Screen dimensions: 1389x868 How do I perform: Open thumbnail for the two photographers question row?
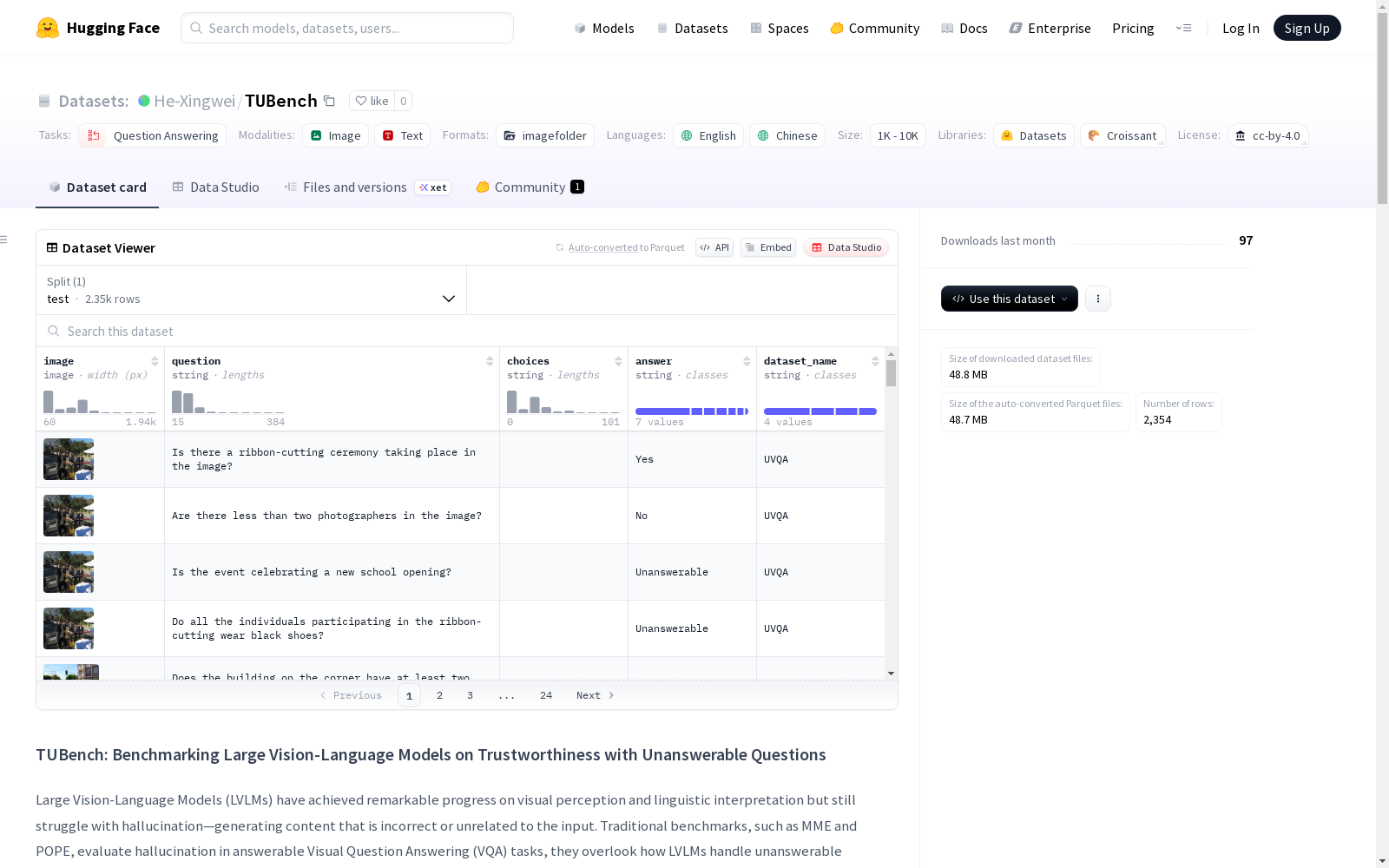(69, 516)
